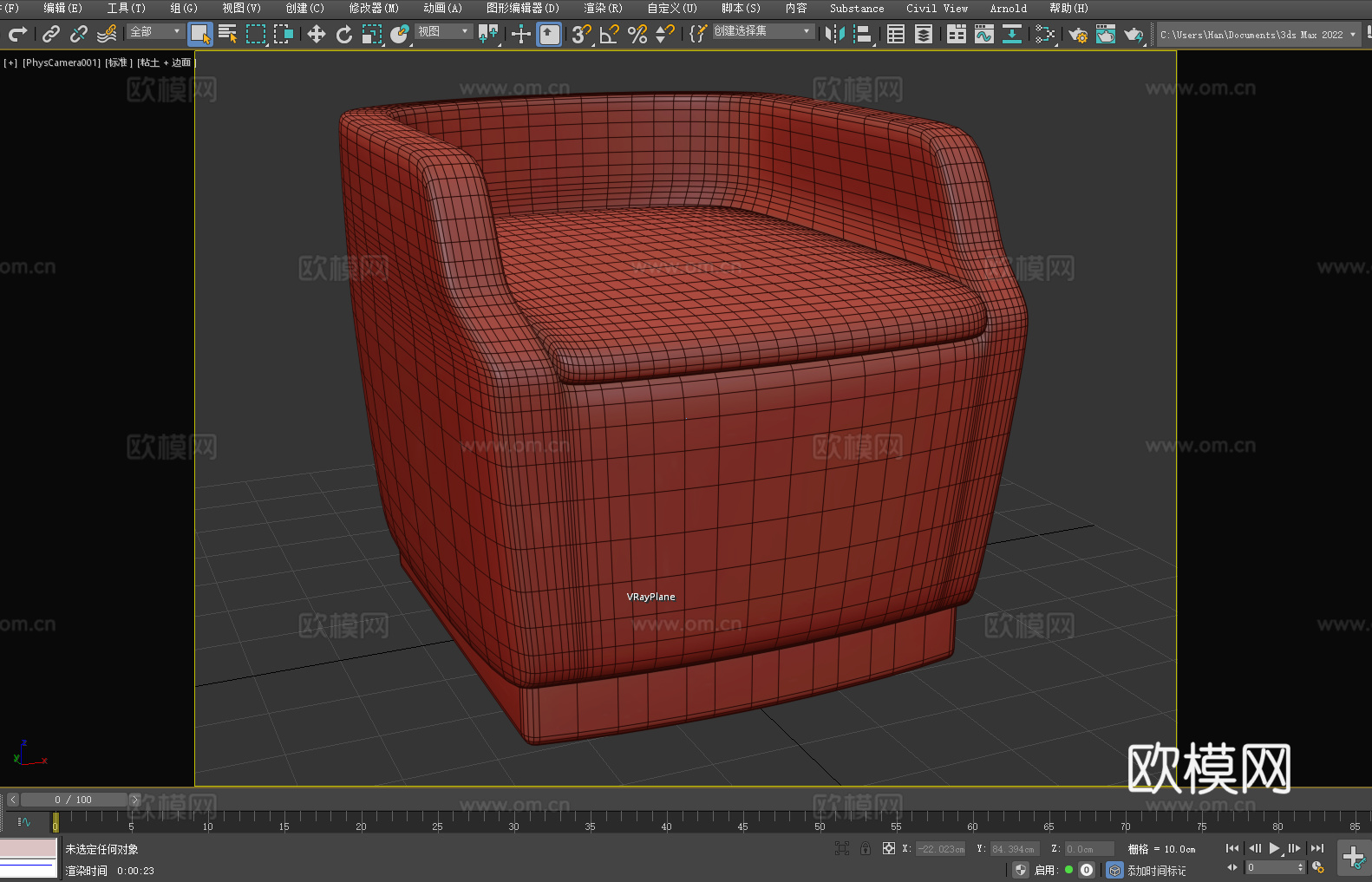This screenshot has width=1372, height=882.
Task: Toggle 3D Snaps on
Action: pyautogui.click(x=581, y=34)
